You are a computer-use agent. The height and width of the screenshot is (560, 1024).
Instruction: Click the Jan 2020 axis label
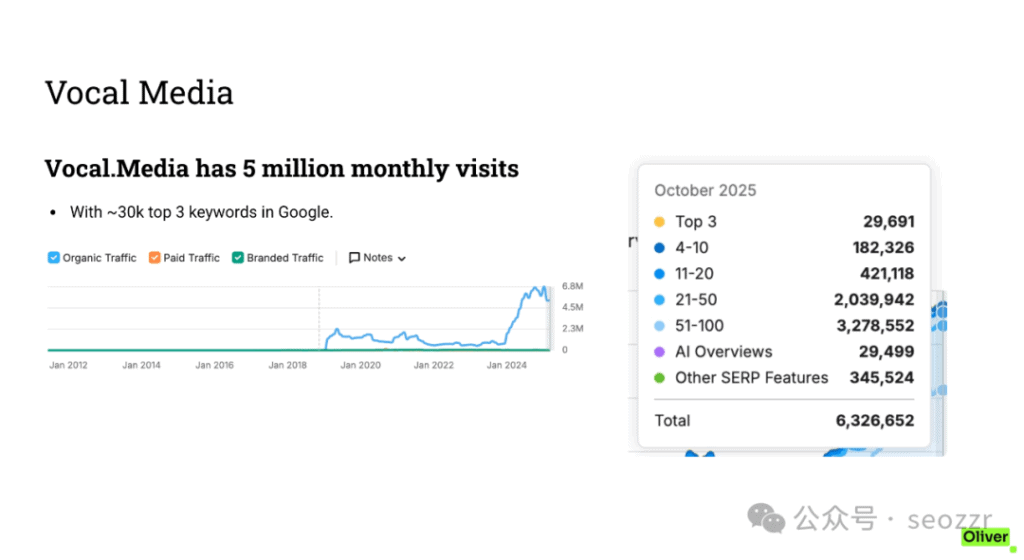point(360,366)
